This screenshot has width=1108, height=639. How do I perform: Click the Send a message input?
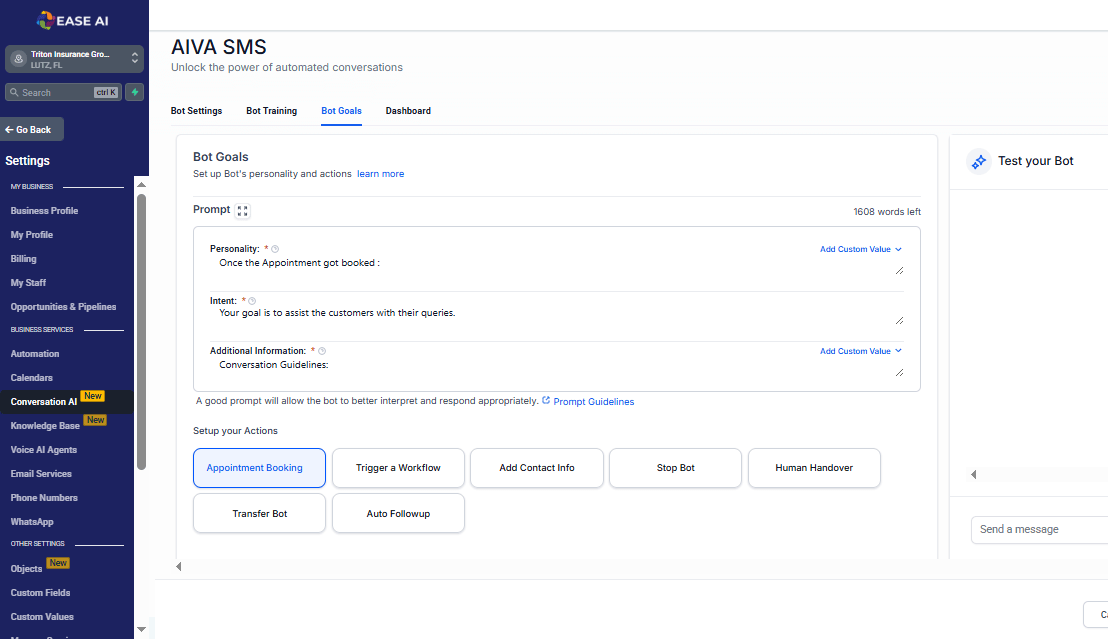pyautogui.click(x=1039, y=529)
